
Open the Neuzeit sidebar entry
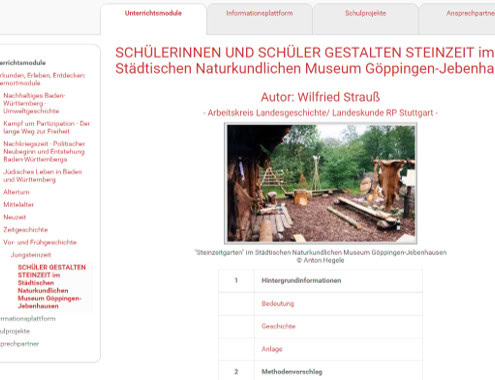tap(15, 217)
